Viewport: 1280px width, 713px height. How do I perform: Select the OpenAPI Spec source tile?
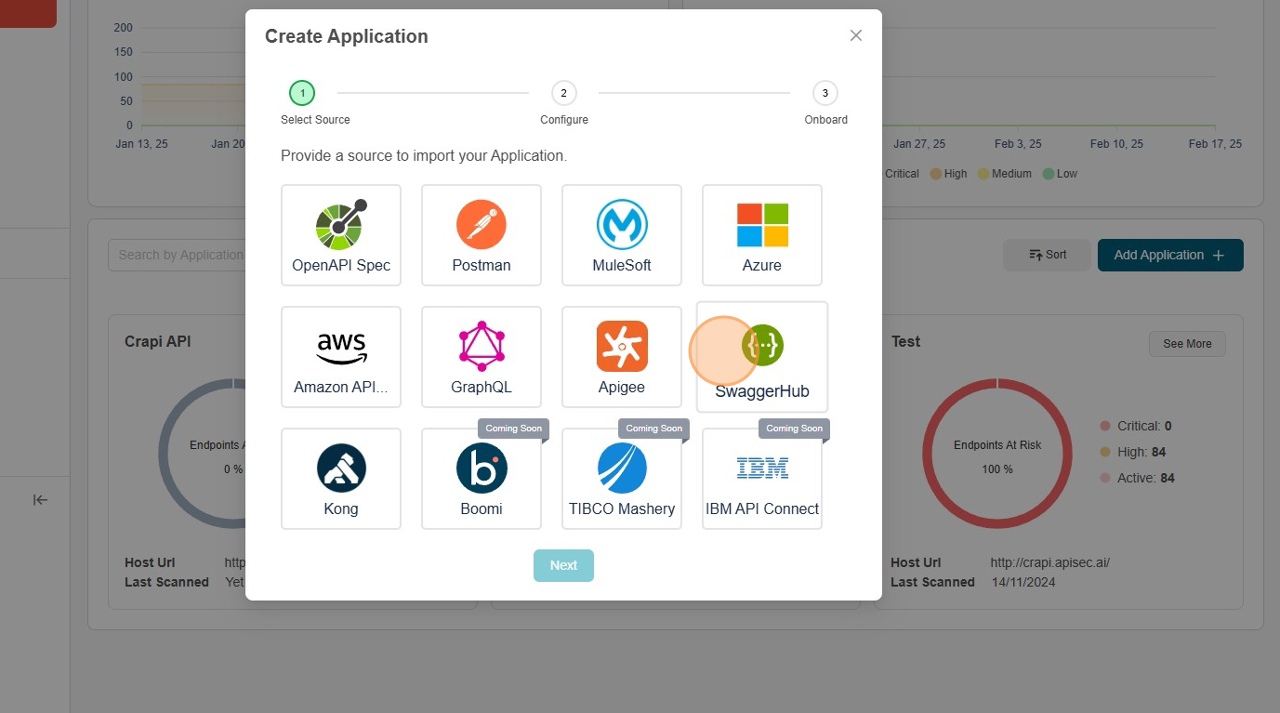pyautogui.click(x=341, y=235)
